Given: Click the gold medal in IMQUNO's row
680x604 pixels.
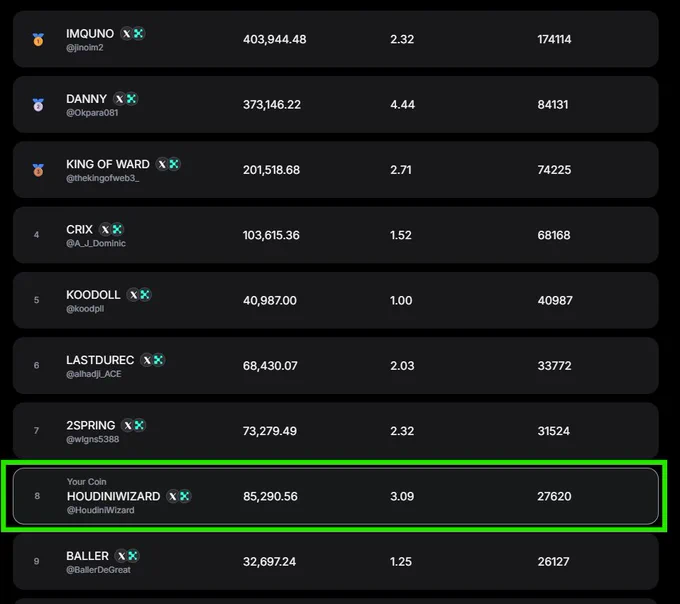Looking at the screenshot, I should tap(38, 39).
